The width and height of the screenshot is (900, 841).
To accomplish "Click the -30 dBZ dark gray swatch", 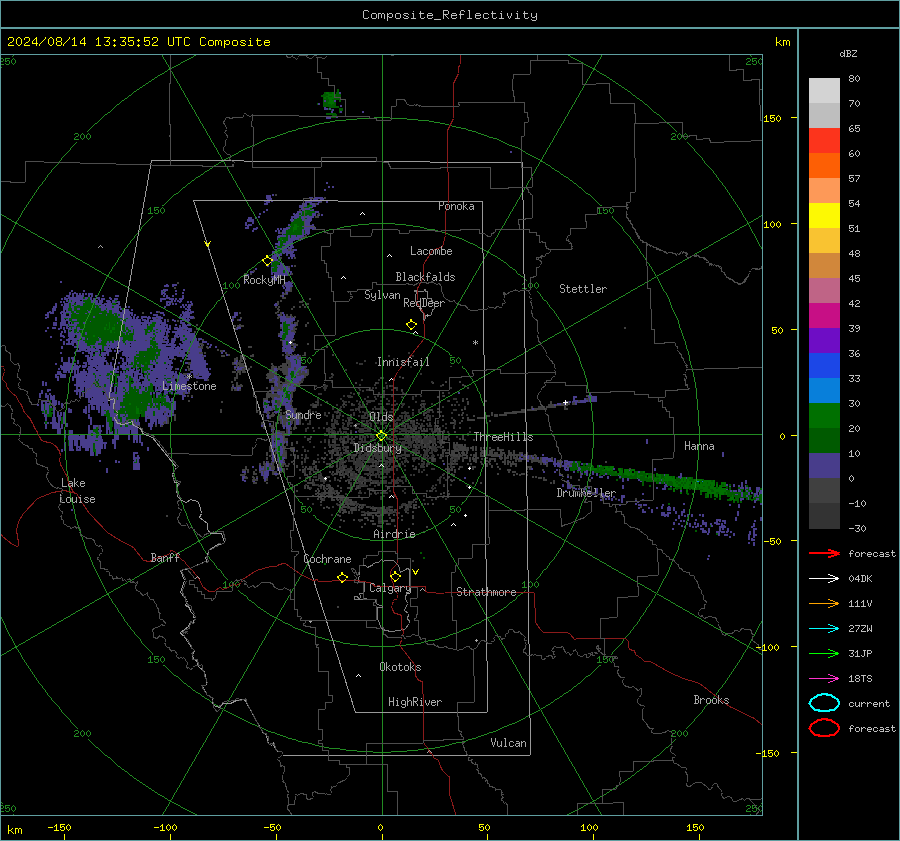I will coord(824,516).
